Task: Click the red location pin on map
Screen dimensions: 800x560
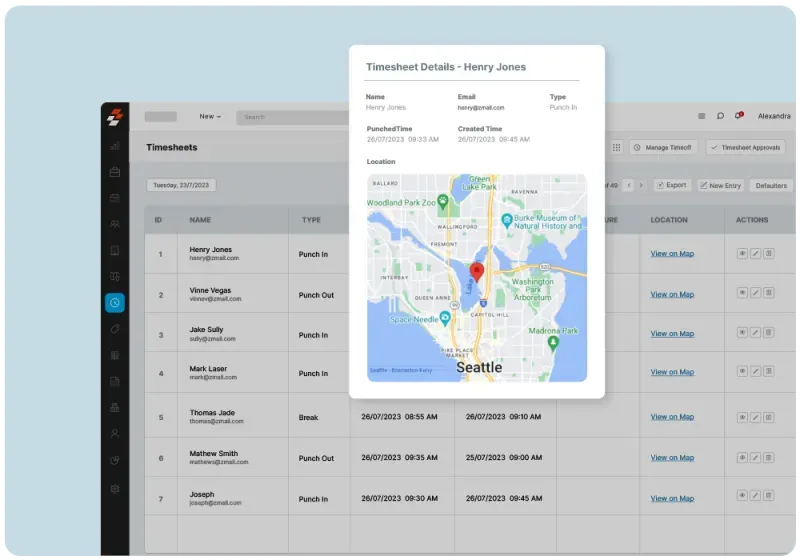Action: (477, 271)
